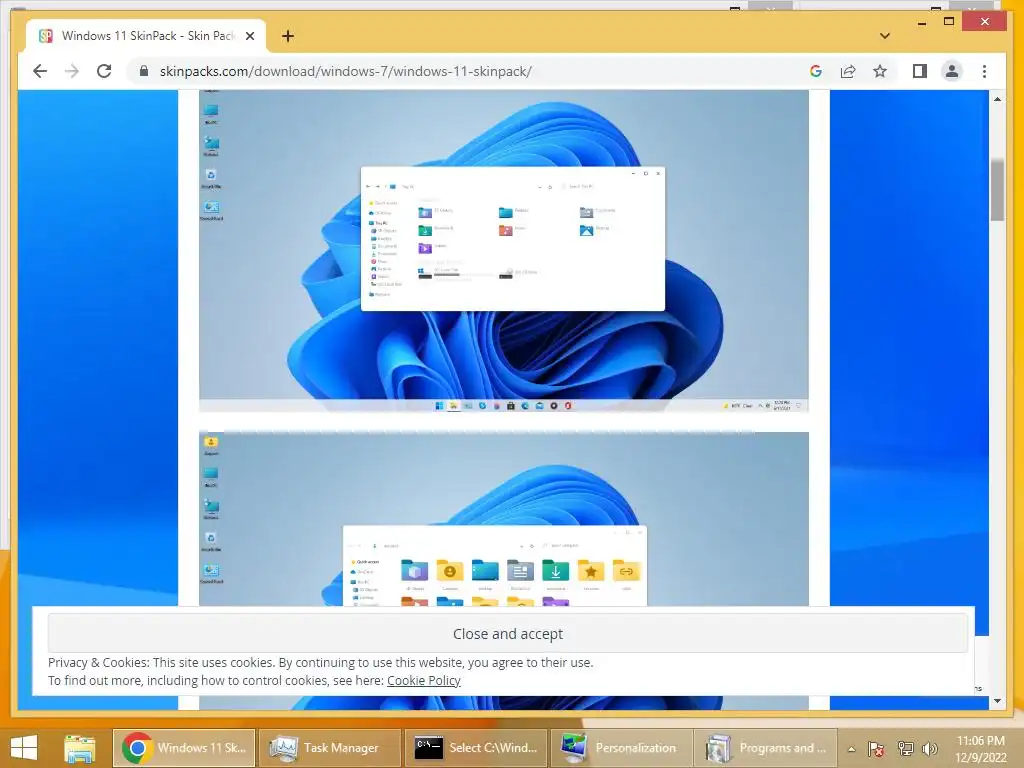Screen dimensions: 1024x768
Task: Switch to Chrome taskbar button
Action: tap(184, 748)
